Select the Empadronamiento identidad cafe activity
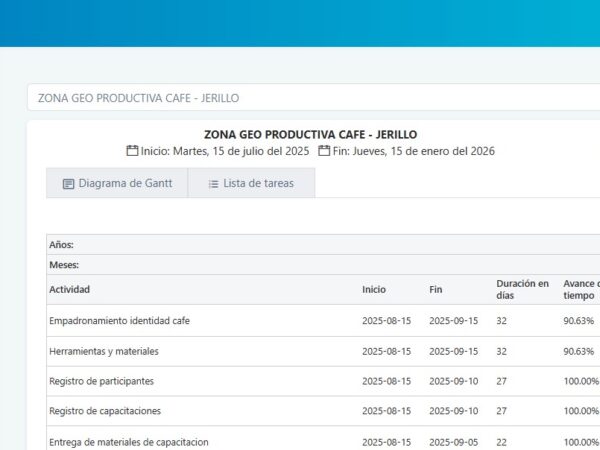Screen dimensions: 600x450 (119, 321)
